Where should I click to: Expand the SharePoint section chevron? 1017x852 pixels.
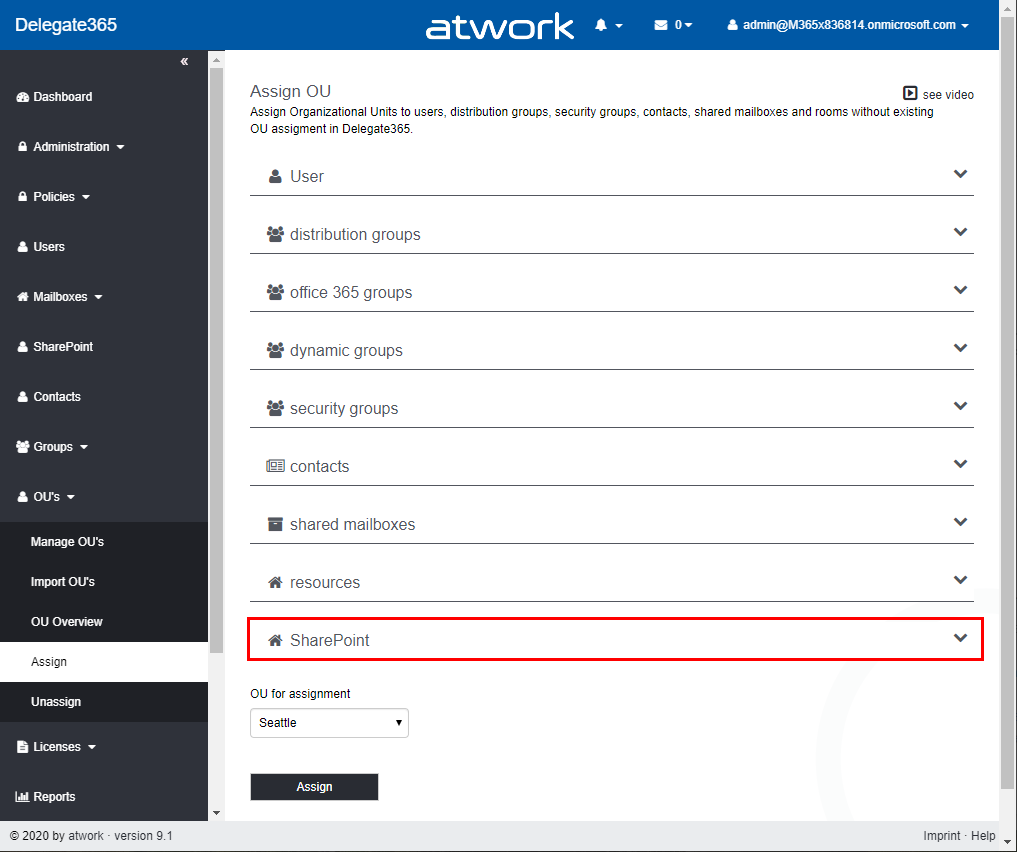click(x=961, y=638)
